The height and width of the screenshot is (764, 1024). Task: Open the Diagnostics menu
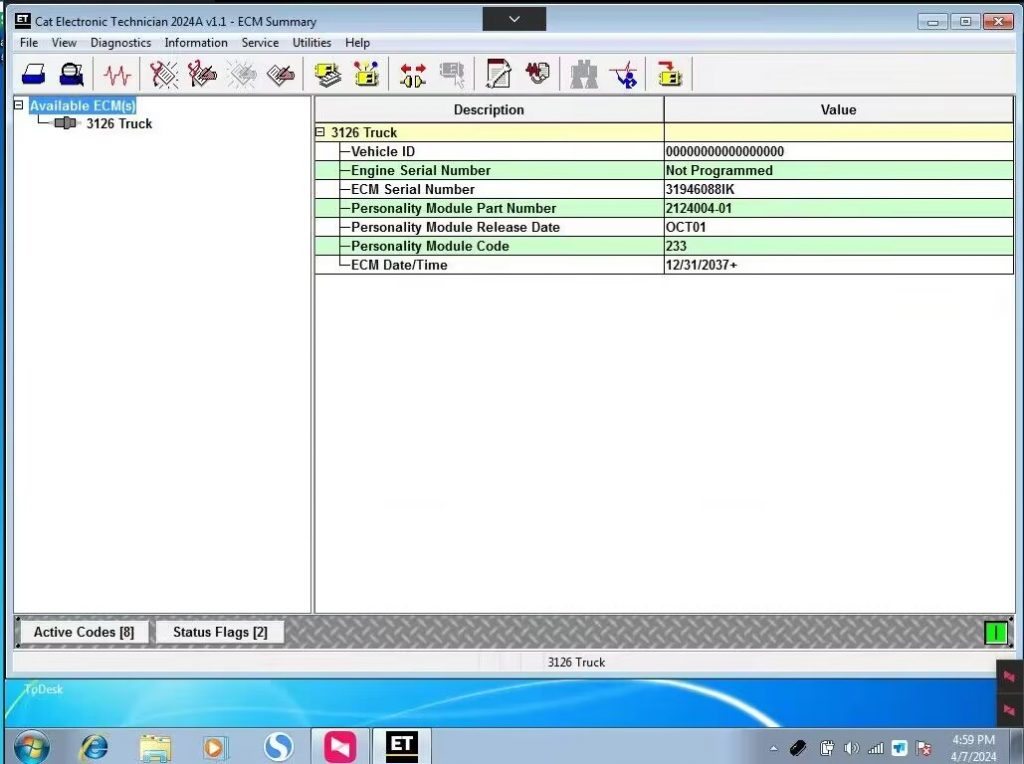click(x=120, y=43)
